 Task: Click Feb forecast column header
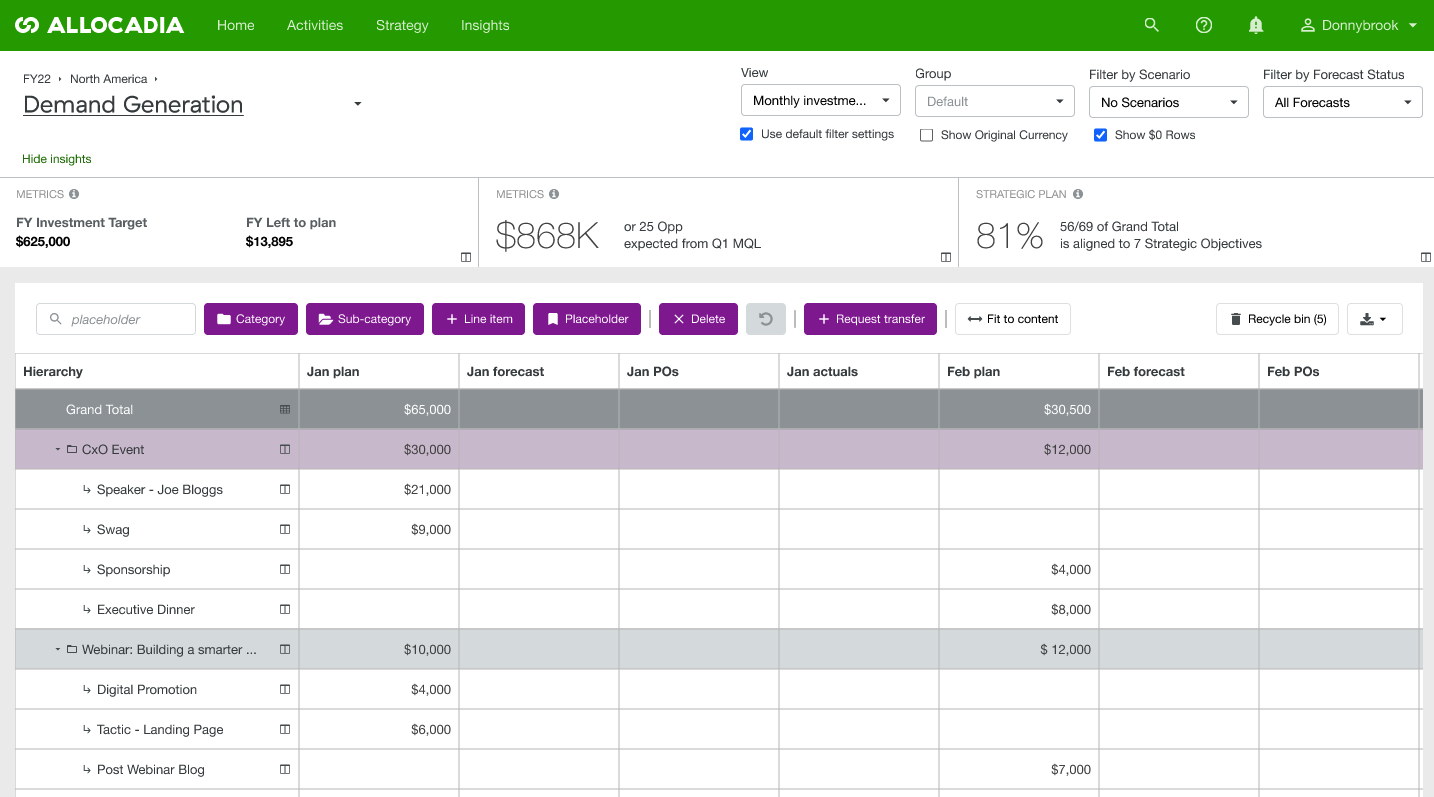[x=1179, y=371]
